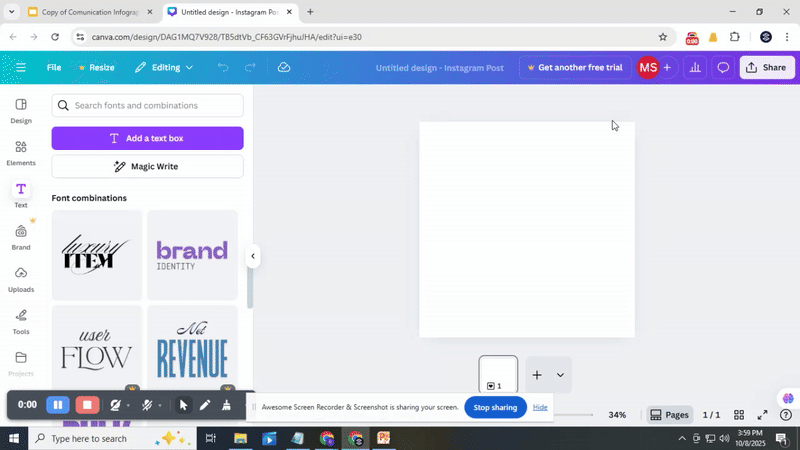The height and width of the screenshot is (450, 800).
Task: Pause the screen recording
Action: pyautogui.click(x=58, y=405)
